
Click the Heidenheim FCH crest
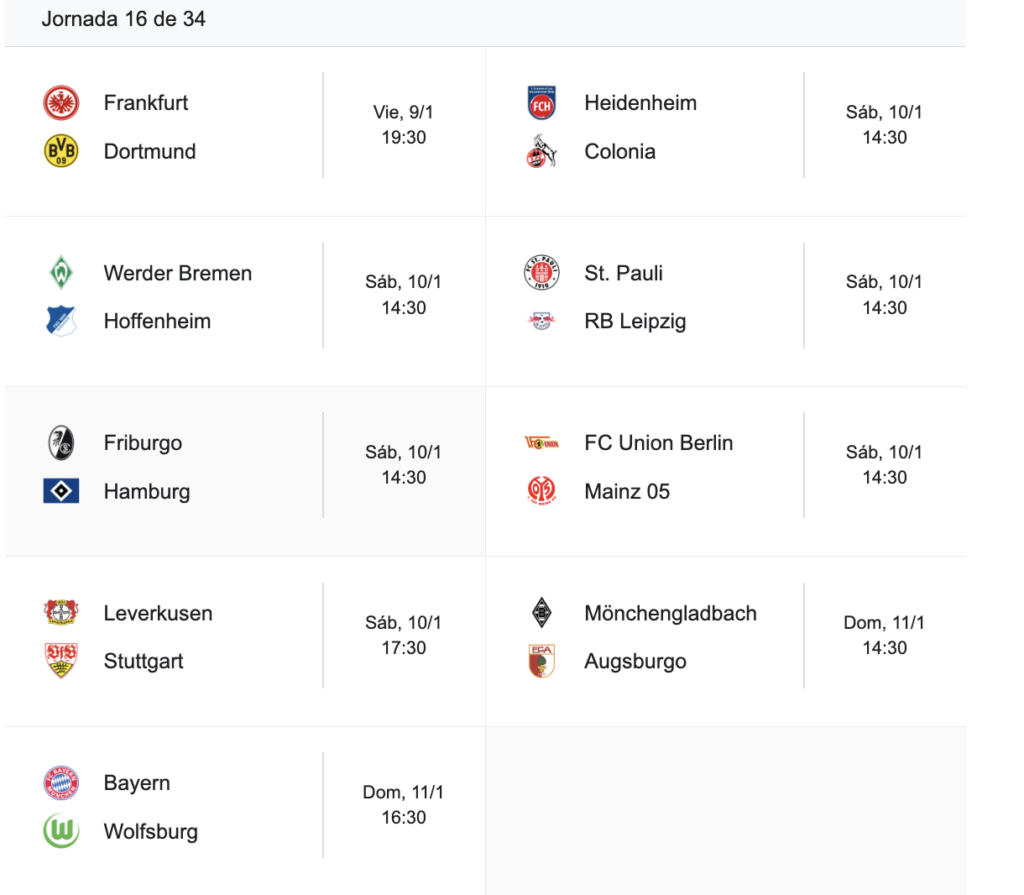(x=541, y=103)
